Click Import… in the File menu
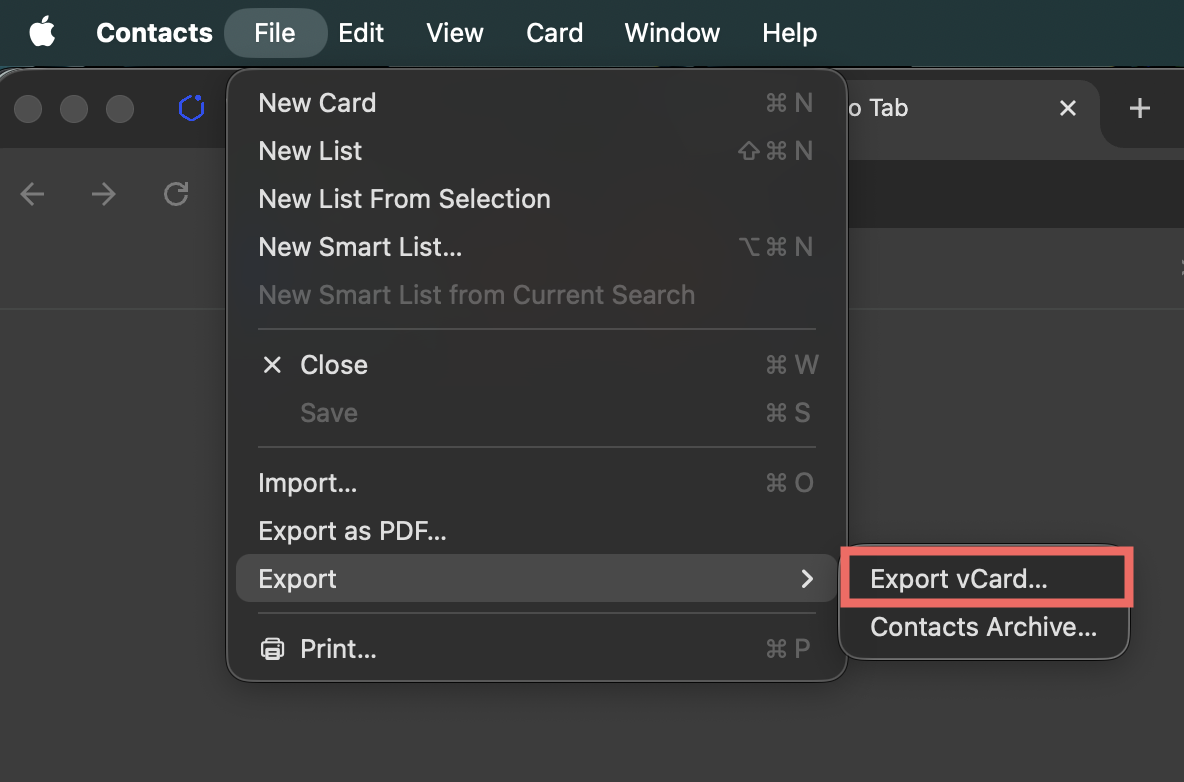Viewport: 1184px width, 782px height. [x=307, y=483]
